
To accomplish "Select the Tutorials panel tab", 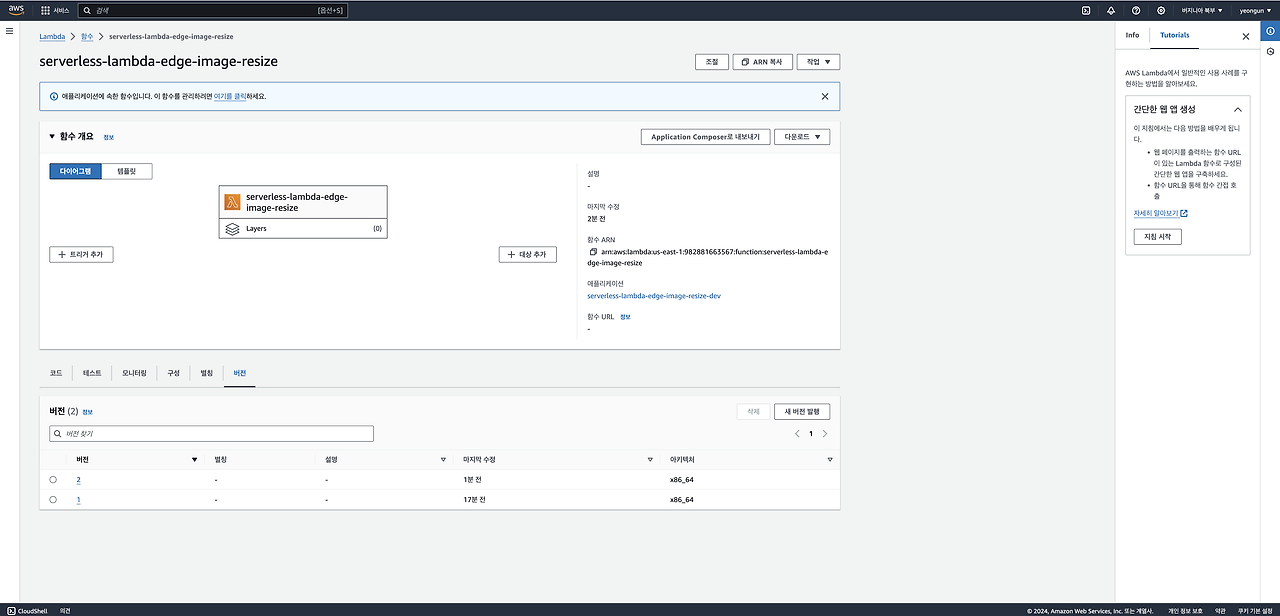I will tap(1174, 35).
